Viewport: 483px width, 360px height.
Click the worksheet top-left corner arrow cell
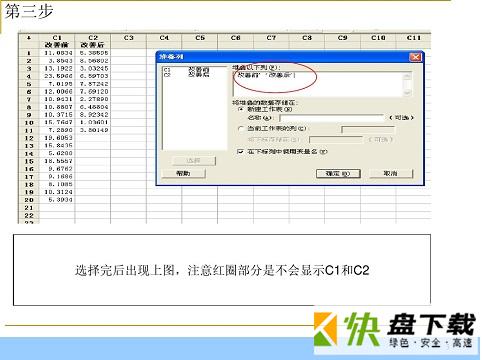click(x=29, y=38)
